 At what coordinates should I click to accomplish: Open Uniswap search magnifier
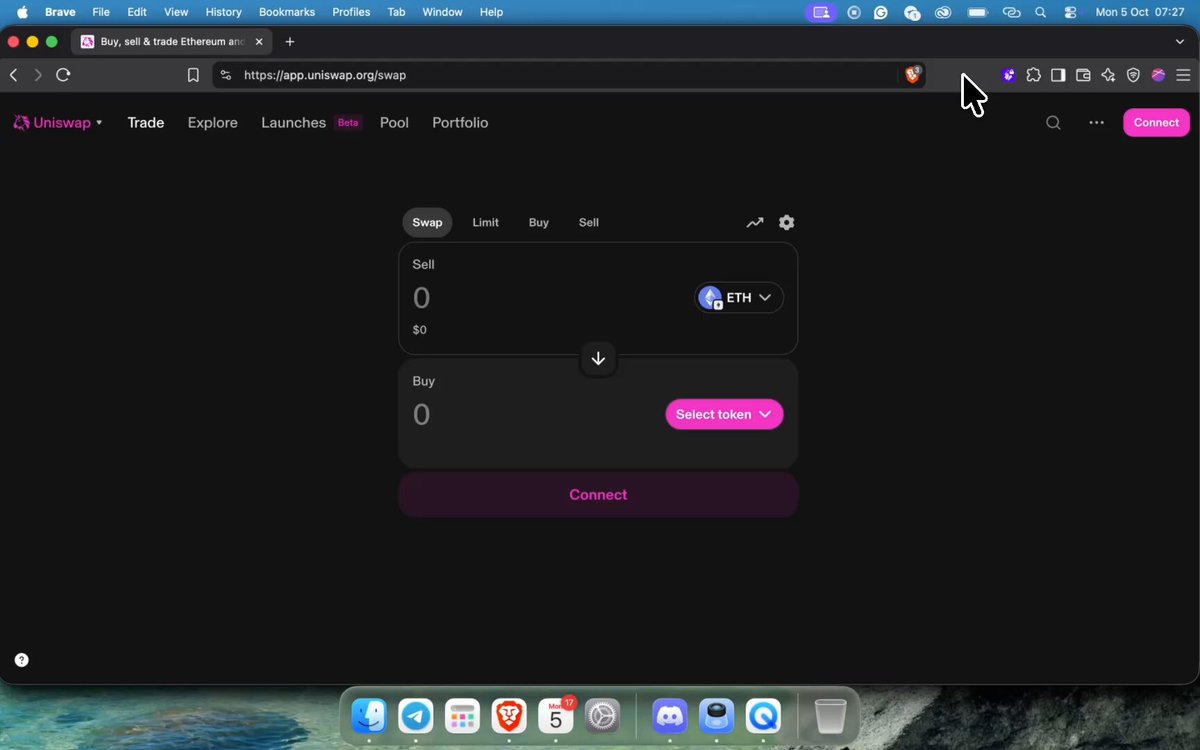tap(1053, 123)
